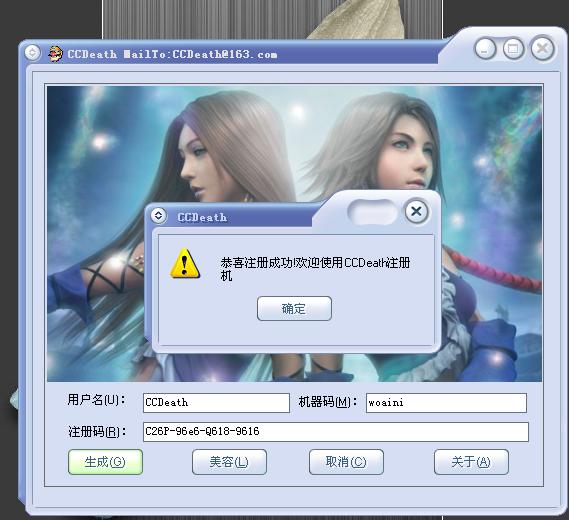Click the main window's round system menu icon
The width and height of the screenshot is (569, 520).
click(32, 53)
